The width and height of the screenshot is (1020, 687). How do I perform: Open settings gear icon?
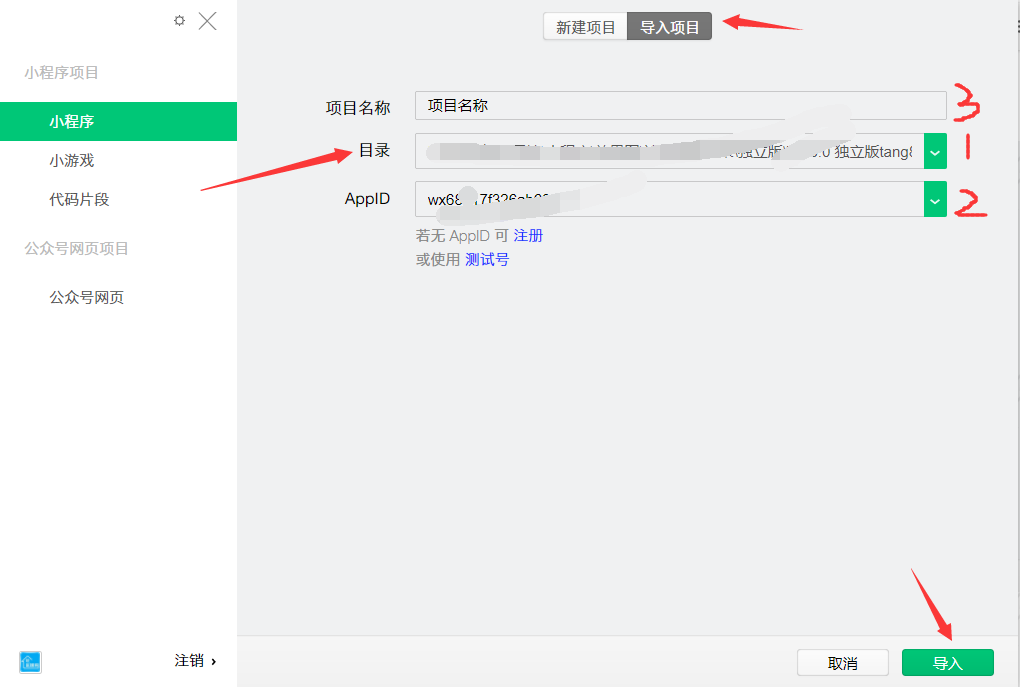pos(180,21)
